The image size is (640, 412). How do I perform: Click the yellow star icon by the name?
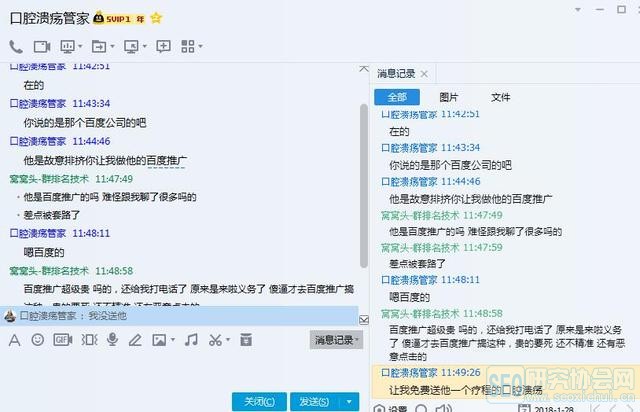click(156, 18)
